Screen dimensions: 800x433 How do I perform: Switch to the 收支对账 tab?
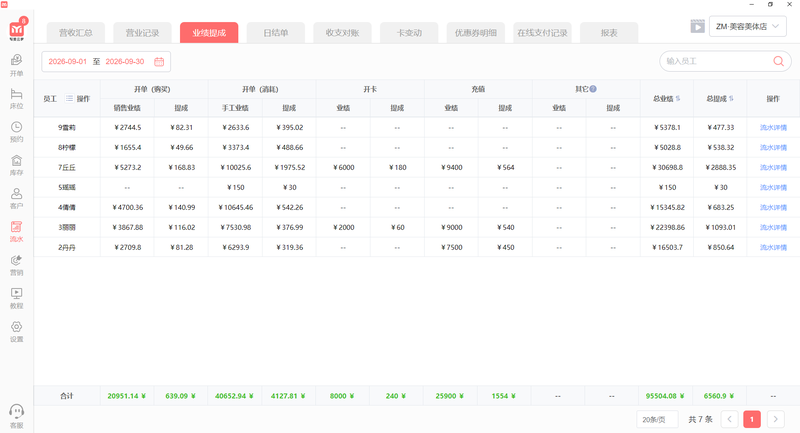(x=342, y=33)
